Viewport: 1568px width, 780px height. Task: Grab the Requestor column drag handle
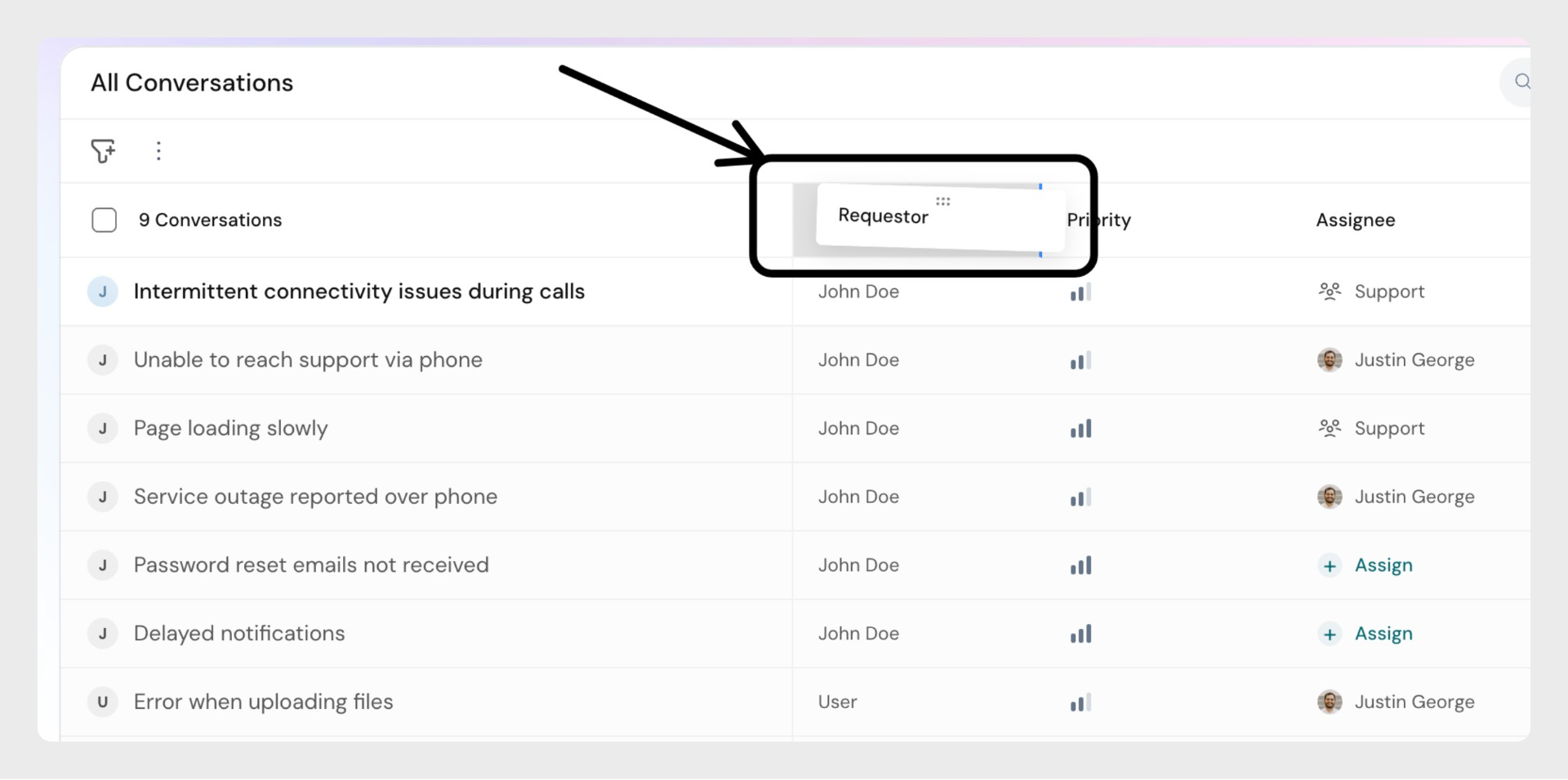942,202
